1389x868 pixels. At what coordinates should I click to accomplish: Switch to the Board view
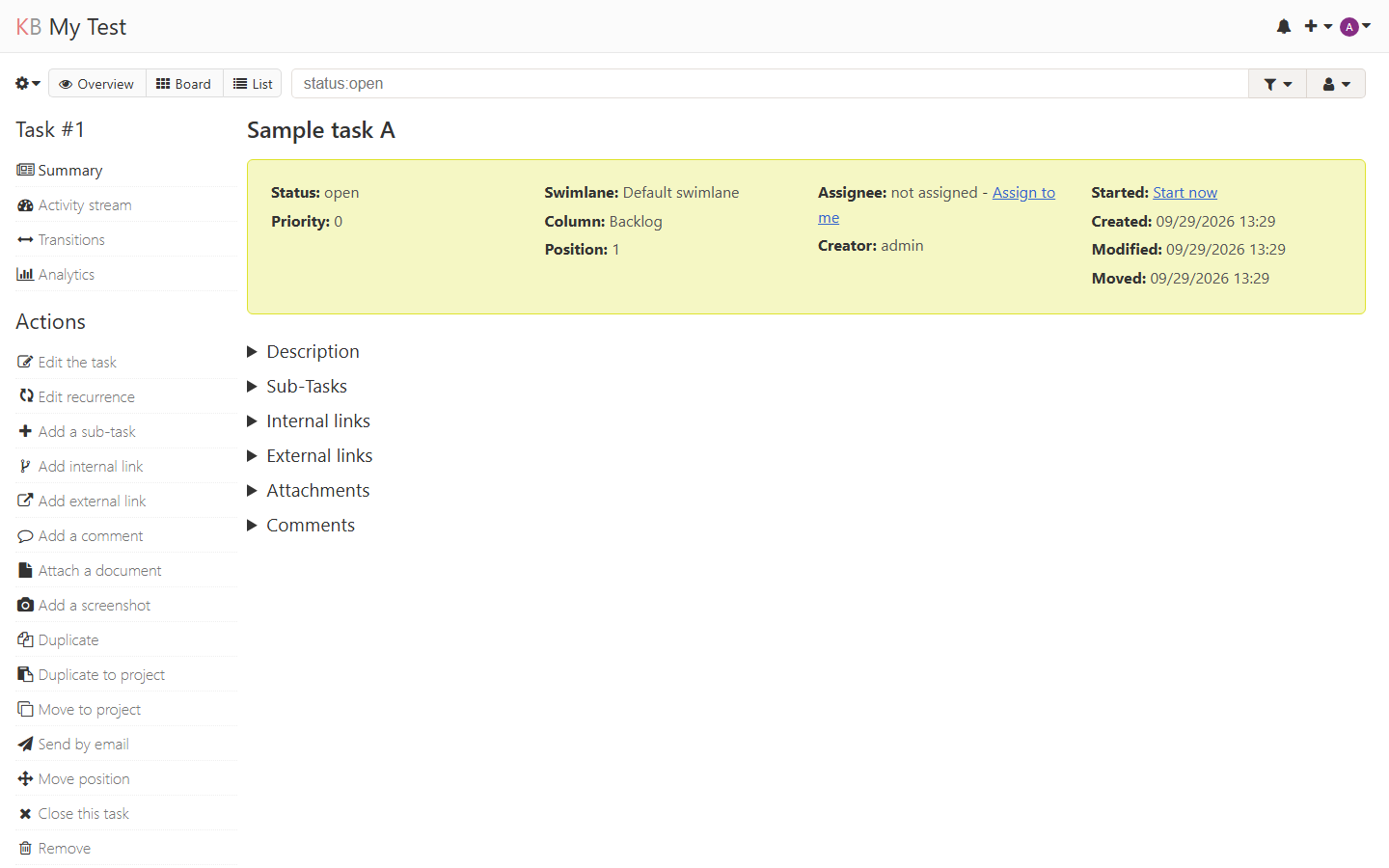184,84
